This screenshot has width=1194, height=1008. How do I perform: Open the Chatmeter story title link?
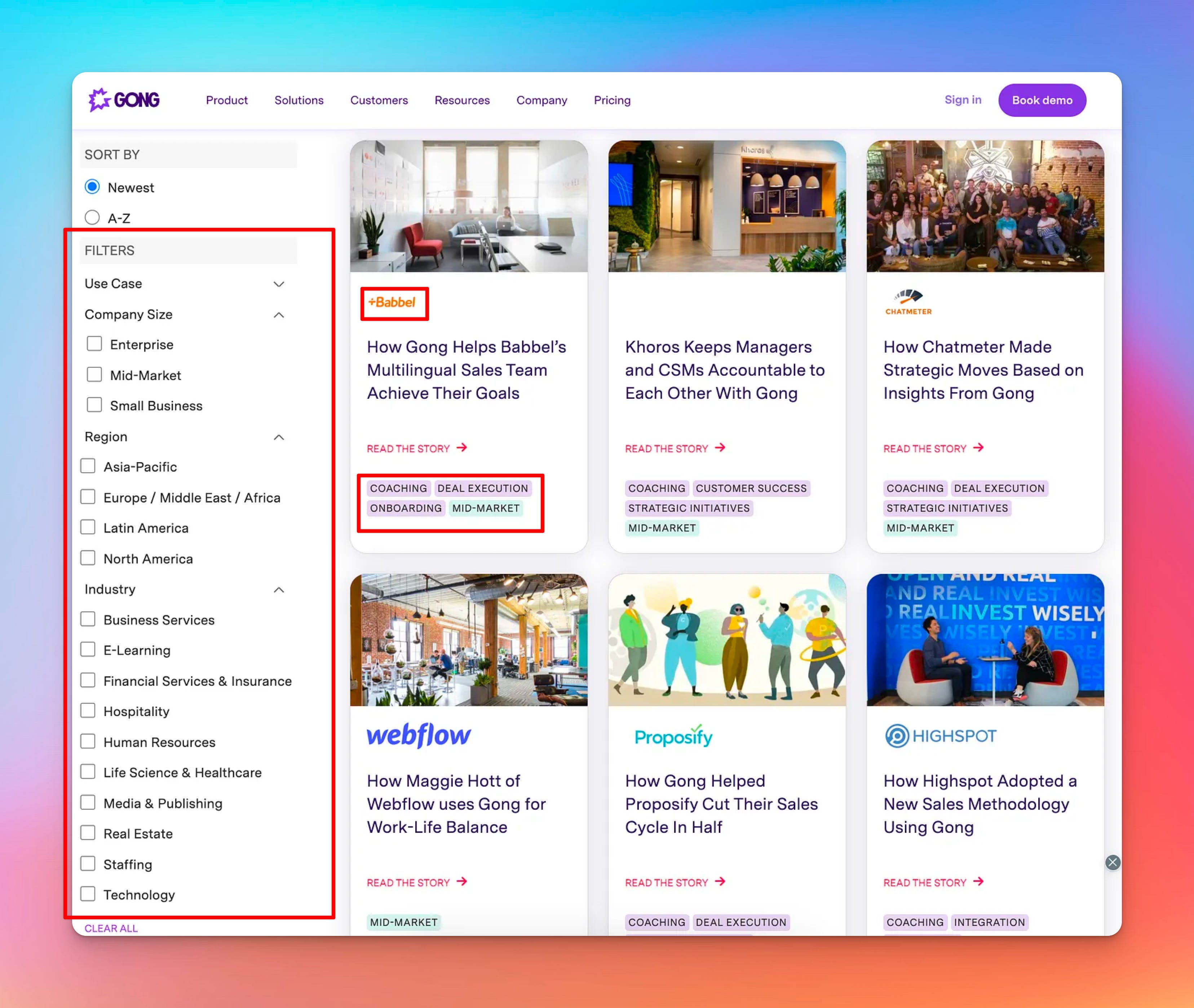[983, 370]
